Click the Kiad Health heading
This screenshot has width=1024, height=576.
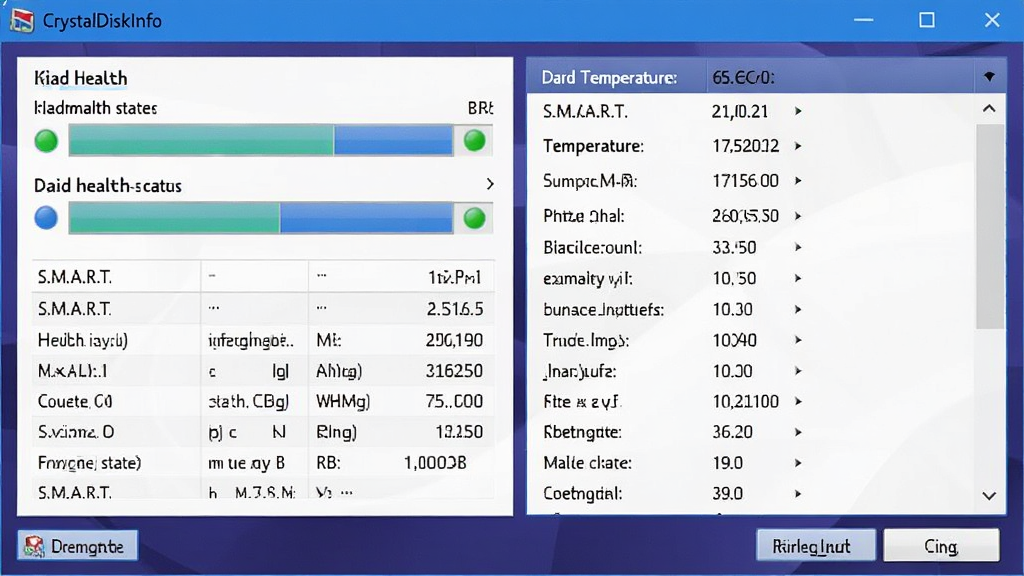[81, 78]
